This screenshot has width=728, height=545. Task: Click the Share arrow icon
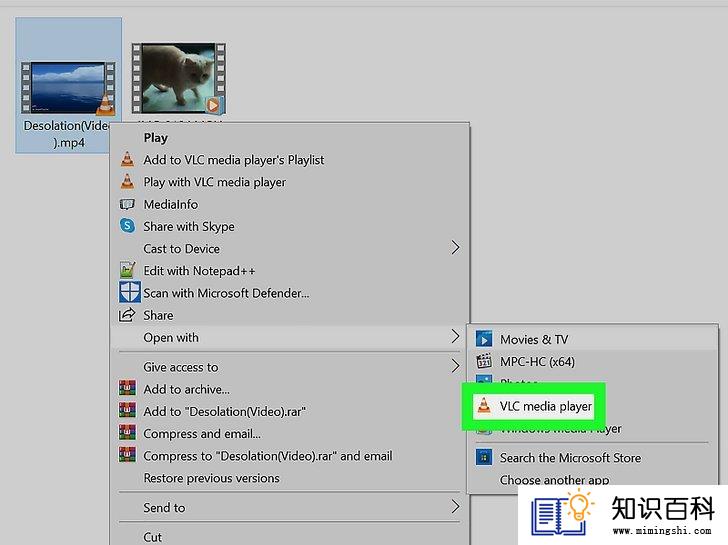(127, 315)
